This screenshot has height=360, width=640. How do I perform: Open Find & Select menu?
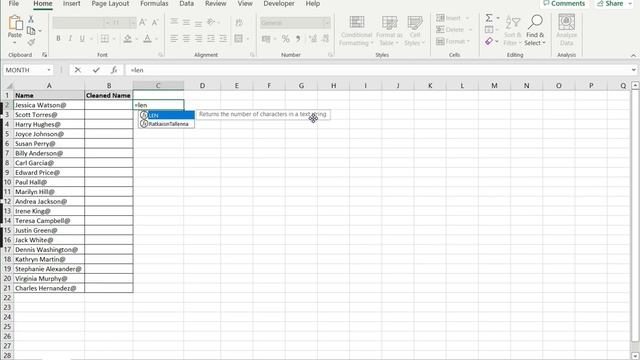(535, 31)
